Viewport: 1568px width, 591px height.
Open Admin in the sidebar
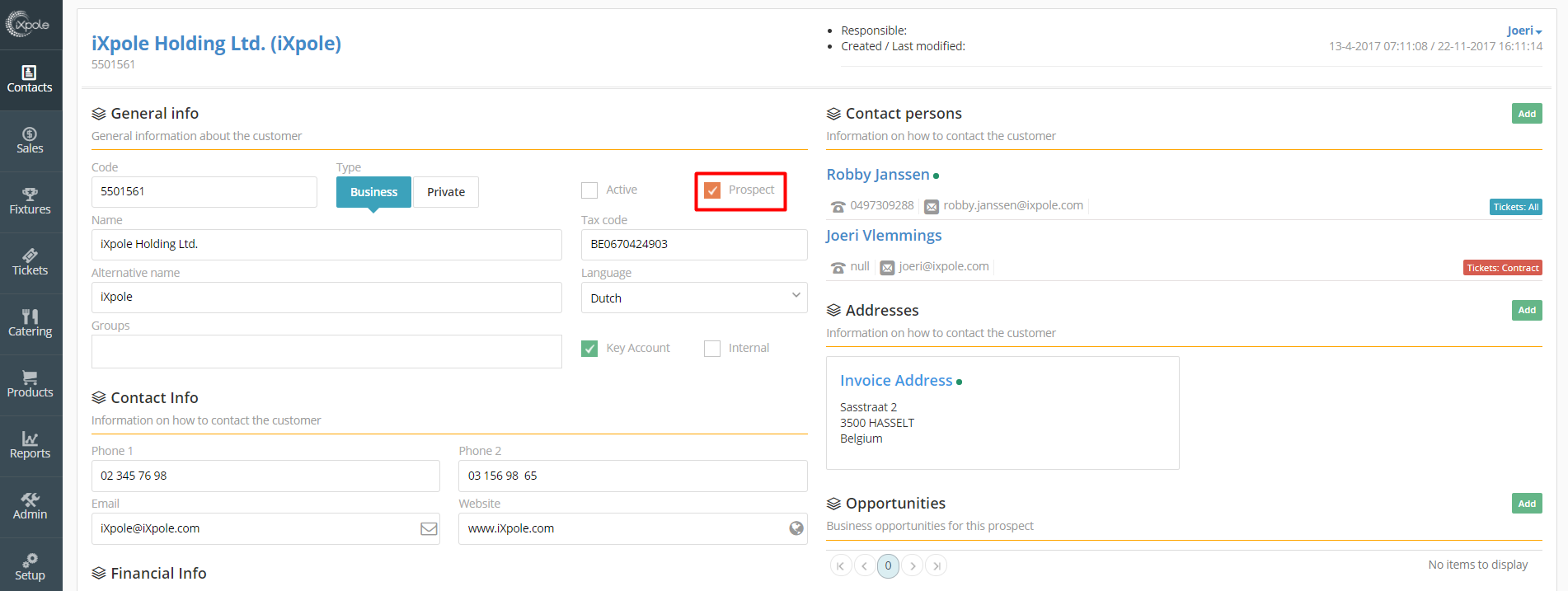31,507
